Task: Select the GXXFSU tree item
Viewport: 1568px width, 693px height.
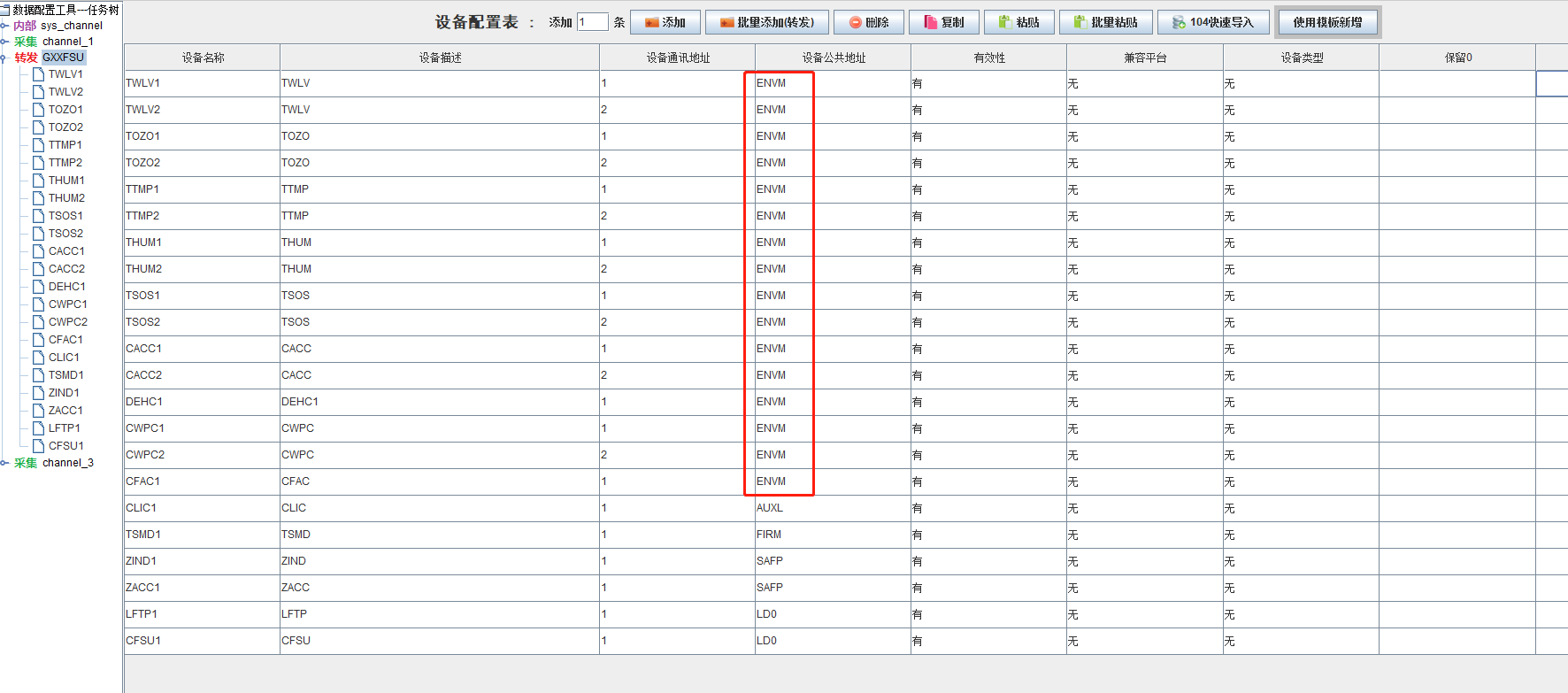Action: pyautogui.click(x=64, y=58)
